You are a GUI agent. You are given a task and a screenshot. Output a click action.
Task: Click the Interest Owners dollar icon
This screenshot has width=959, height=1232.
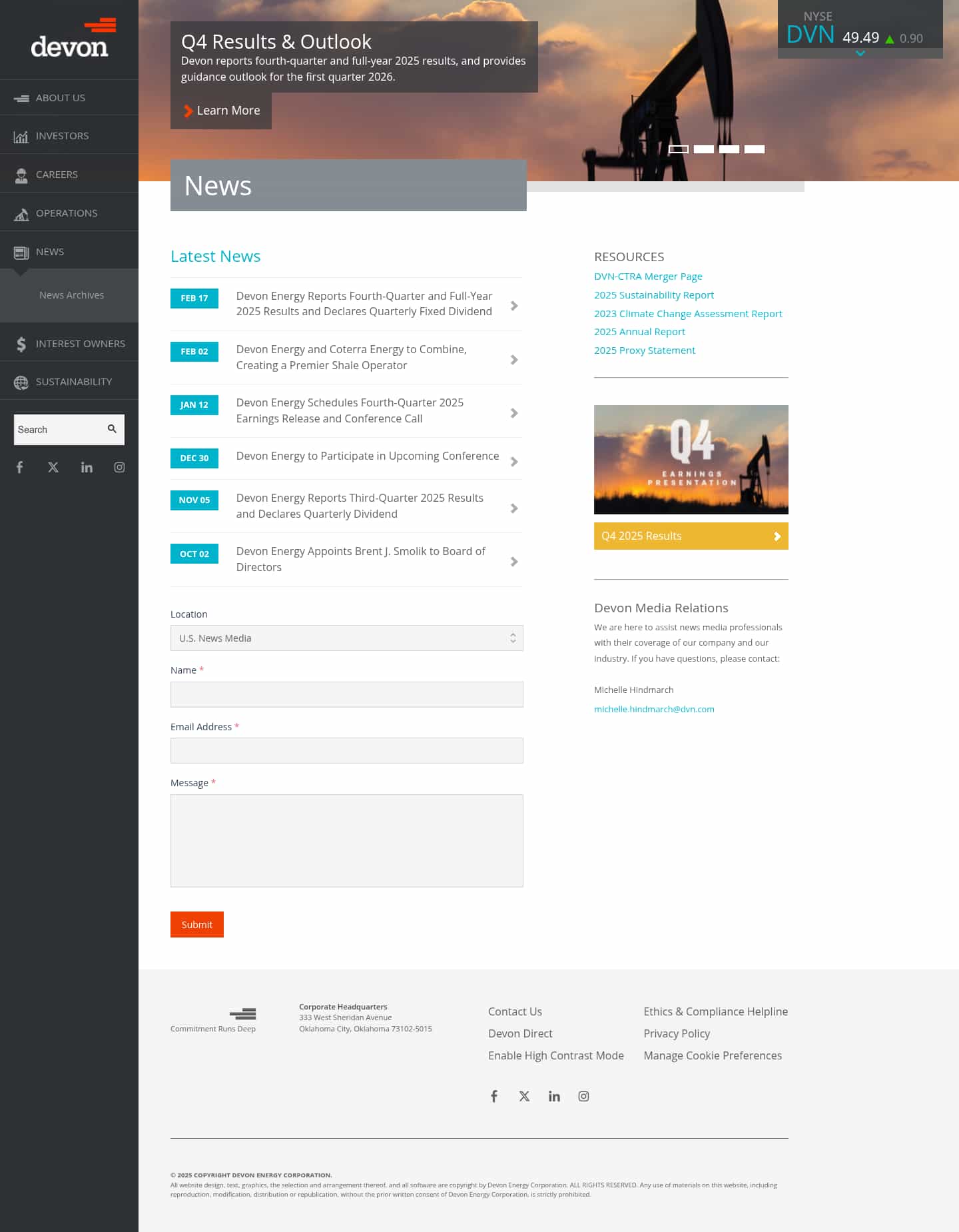(21, 344)
